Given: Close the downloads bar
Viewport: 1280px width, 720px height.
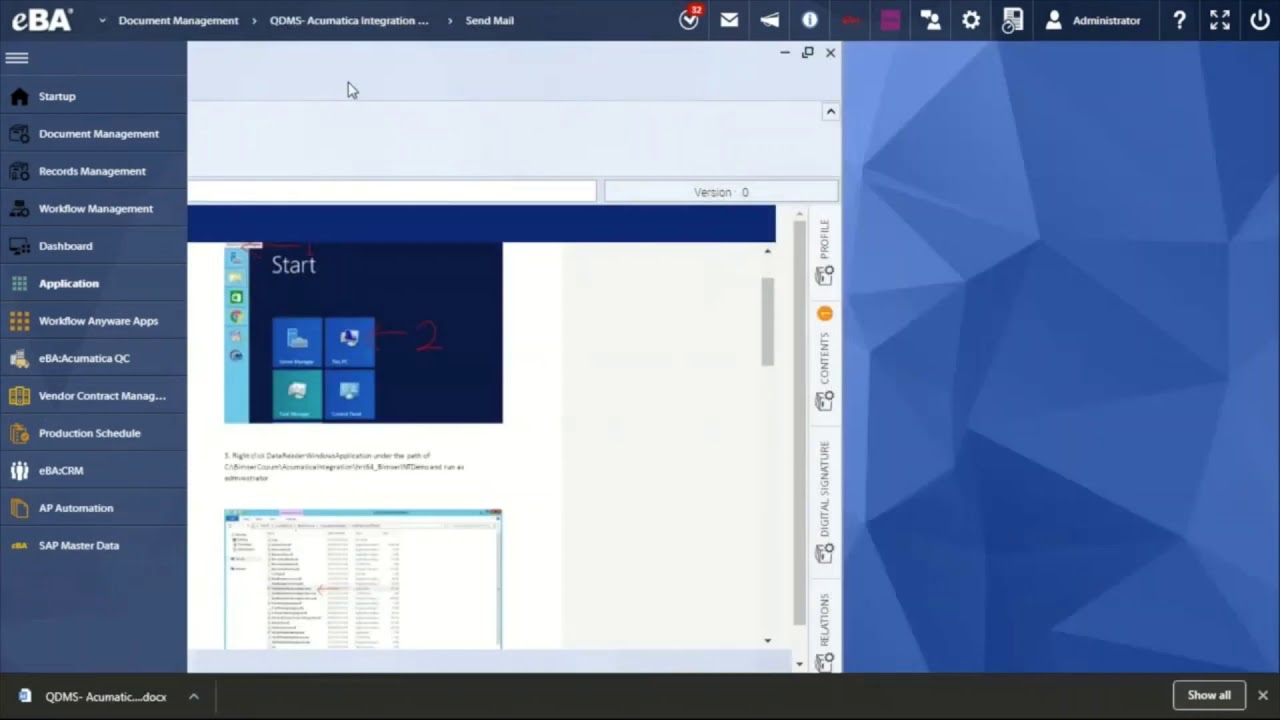Looking at the screenshot, I should point(1263,695).
